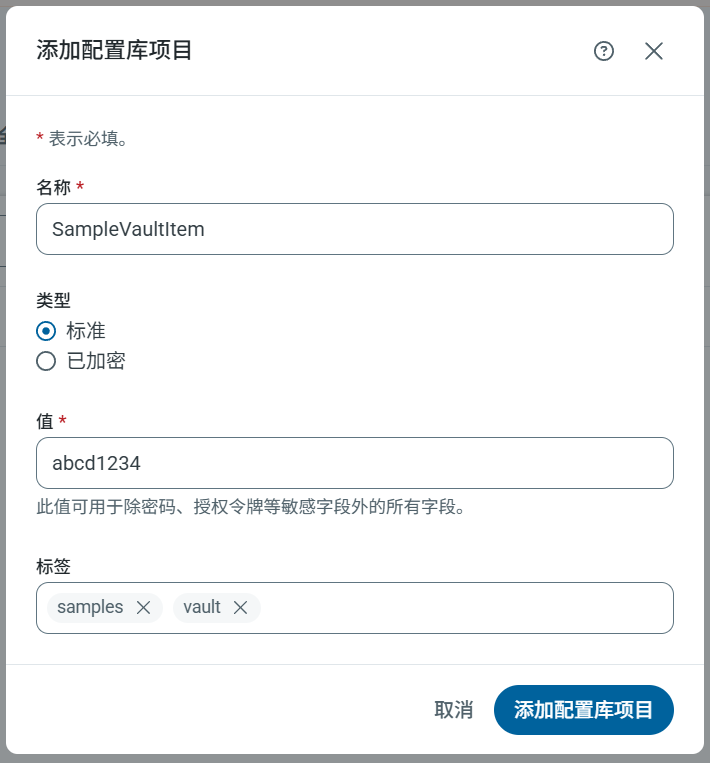710x763 pixels.
Task: Submit with the blue 添加配置库项目 button
Action: 583,710
